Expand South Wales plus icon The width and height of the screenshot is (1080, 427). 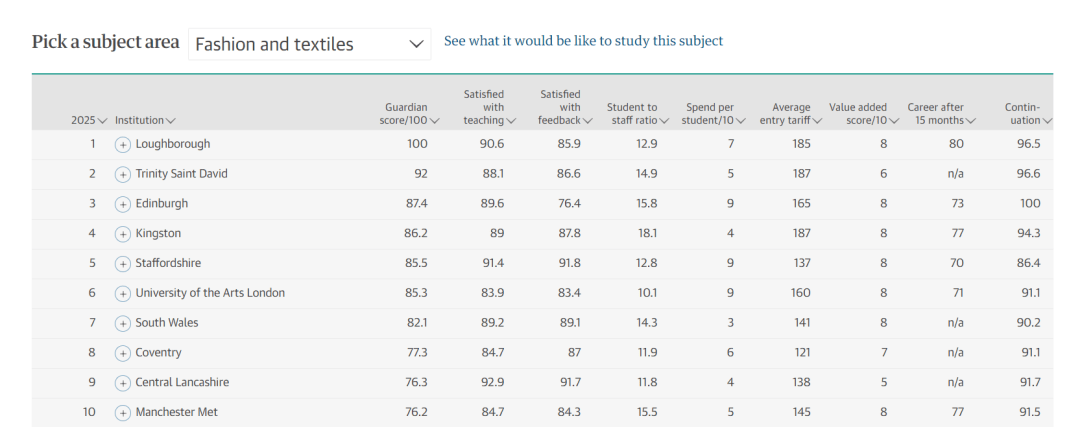click(123, 323)
